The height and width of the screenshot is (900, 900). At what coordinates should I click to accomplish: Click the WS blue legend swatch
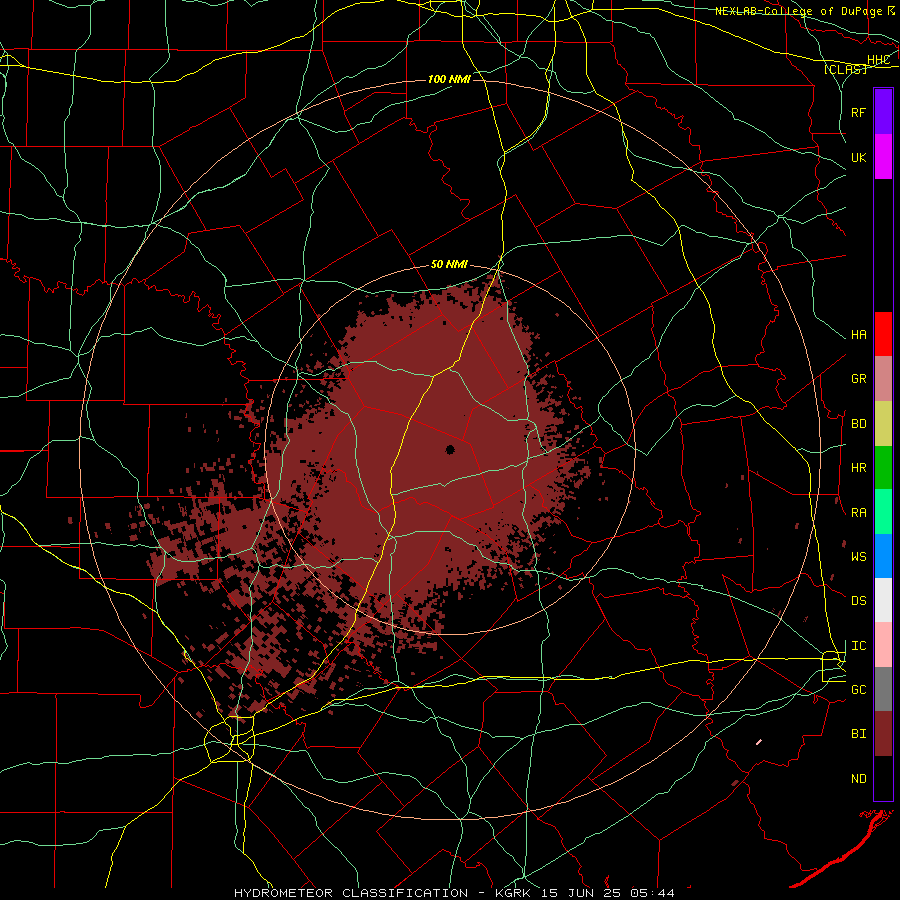883,556
